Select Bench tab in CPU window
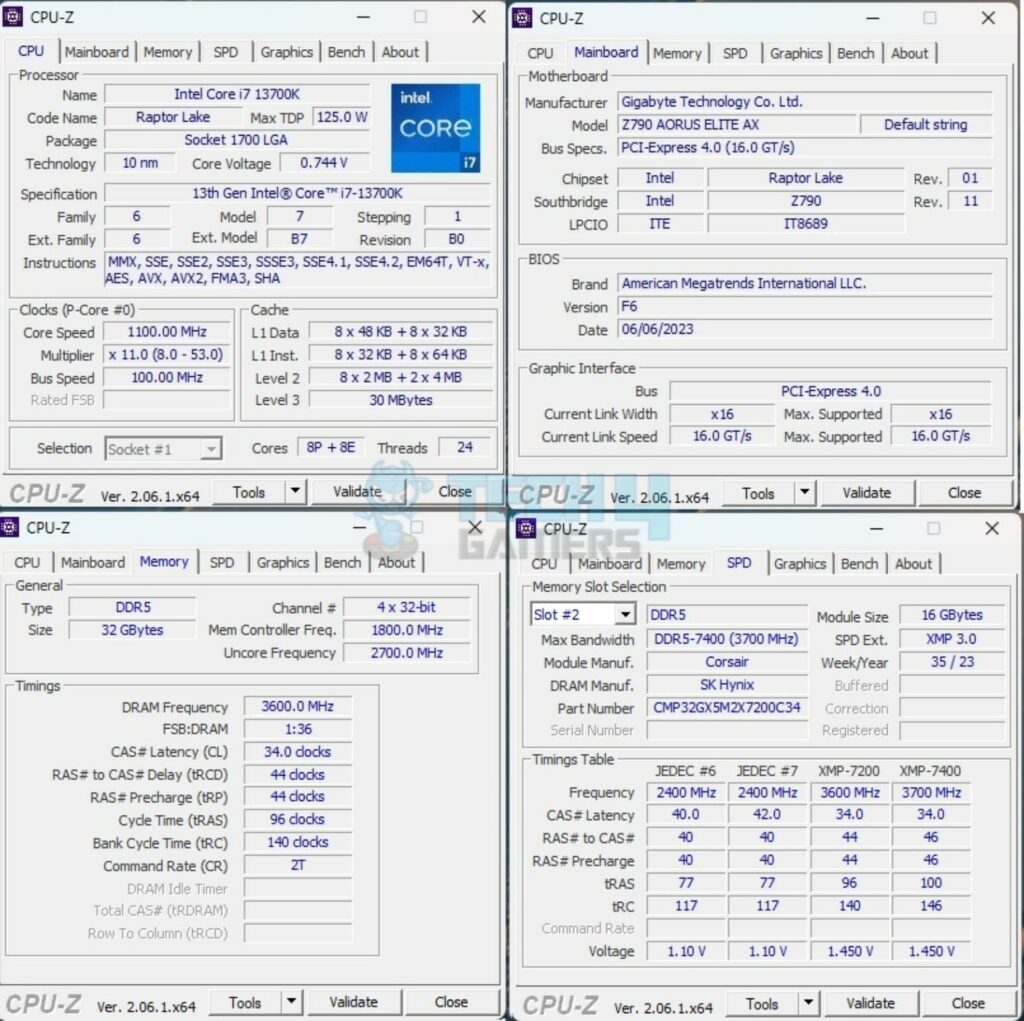This screenshot has height=1021, width=1024. click(x=346, y=52)
